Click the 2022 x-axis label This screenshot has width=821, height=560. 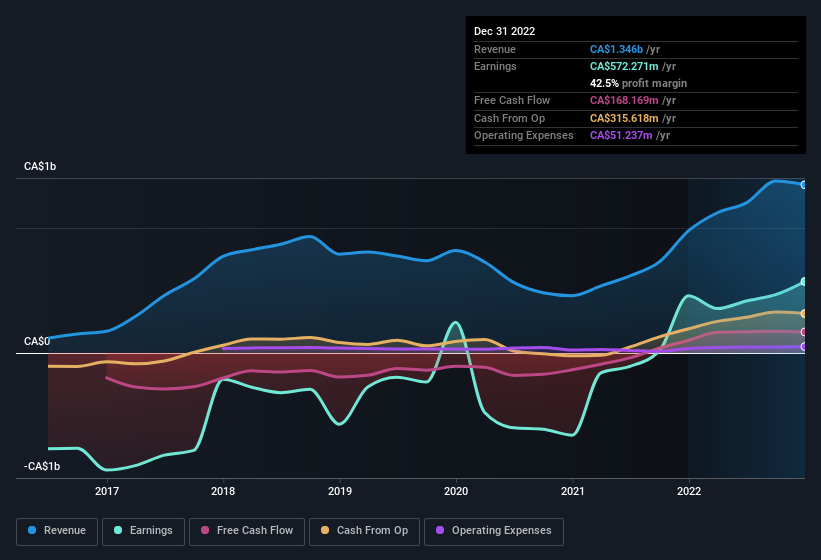[689, 491]
